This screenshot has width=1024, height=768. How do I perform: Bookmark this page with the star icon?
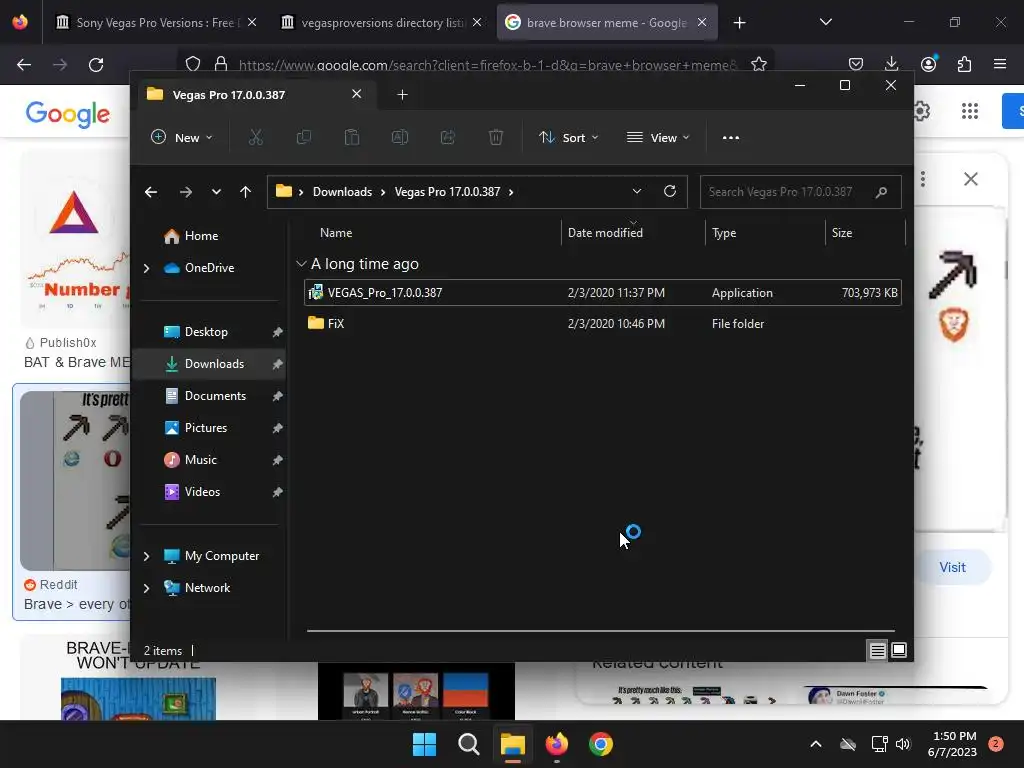(x=758, y=64)
